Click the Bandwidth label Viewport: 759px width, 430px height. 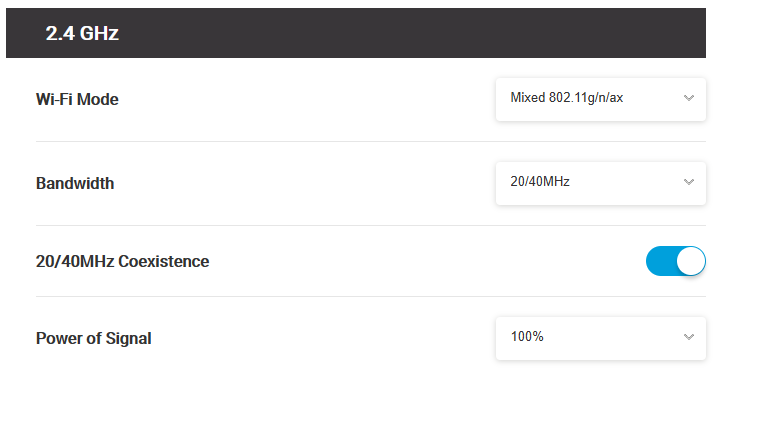tap(75, 183)
